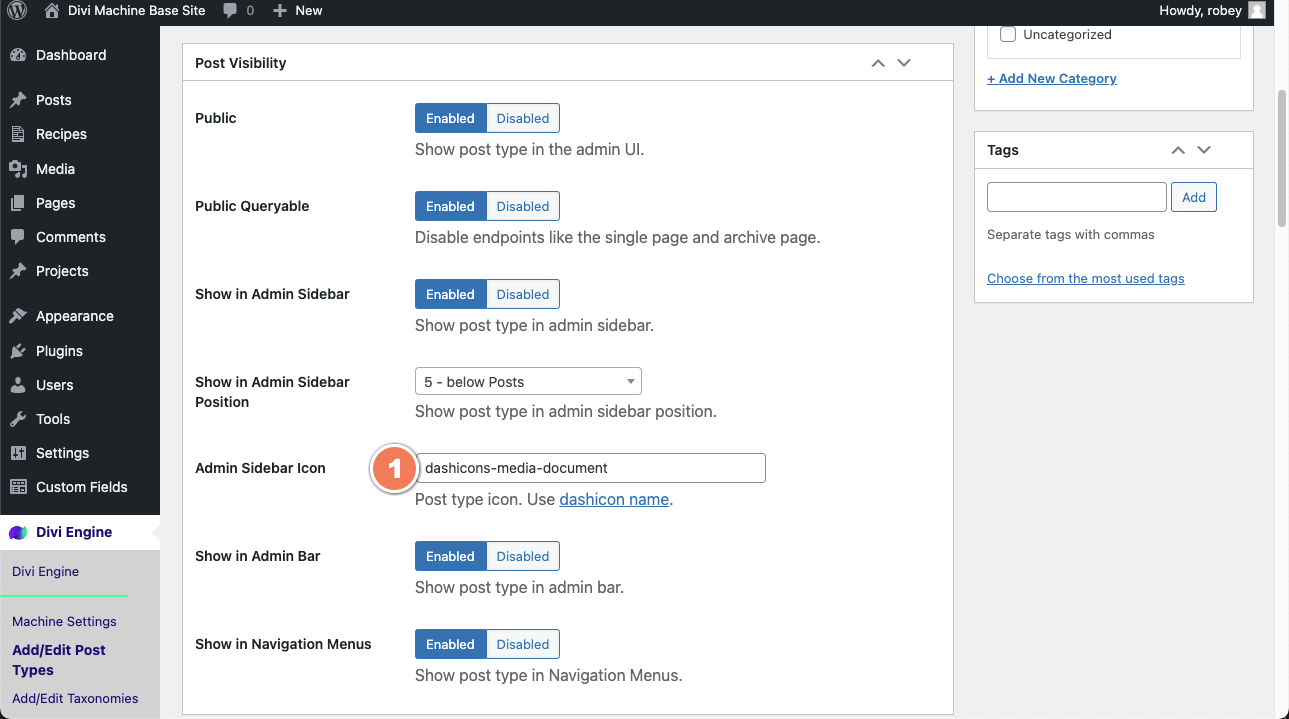
Task: Set Public to Disabled
Action: [523, 118]
